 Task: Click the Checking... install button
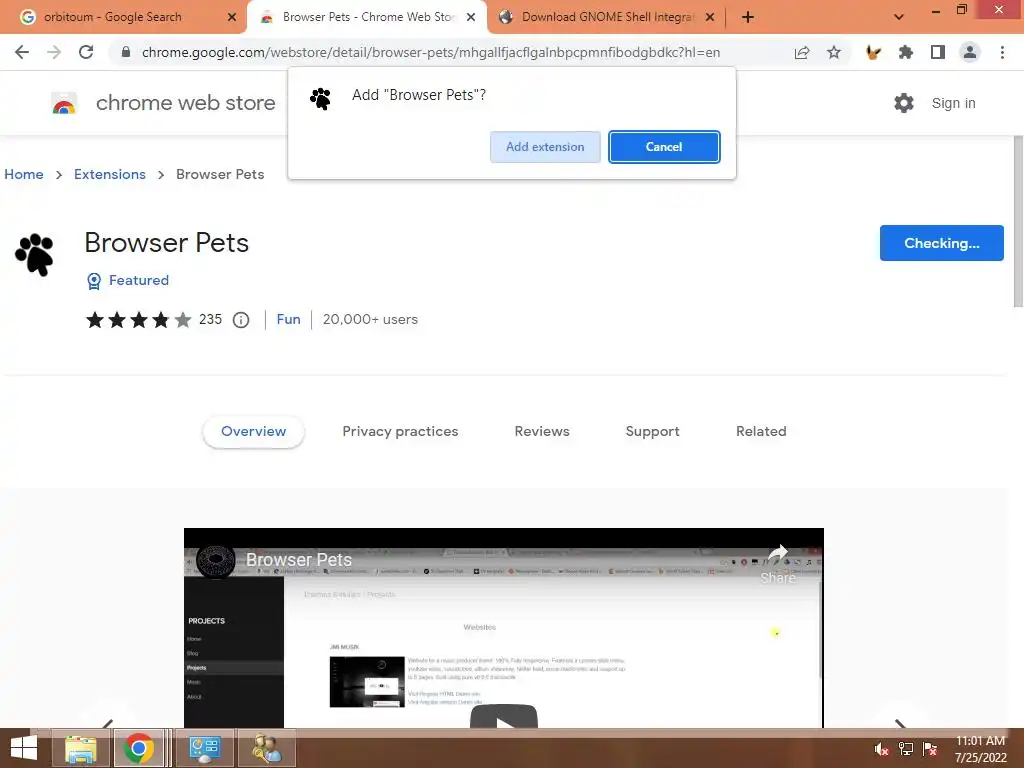tap(942, 243)
